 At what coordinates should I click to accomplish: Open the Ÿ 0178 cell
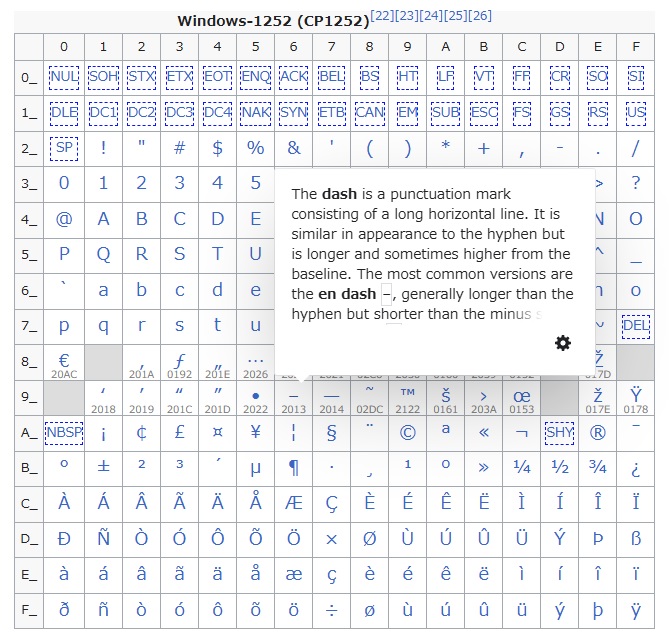coord(636,398)
